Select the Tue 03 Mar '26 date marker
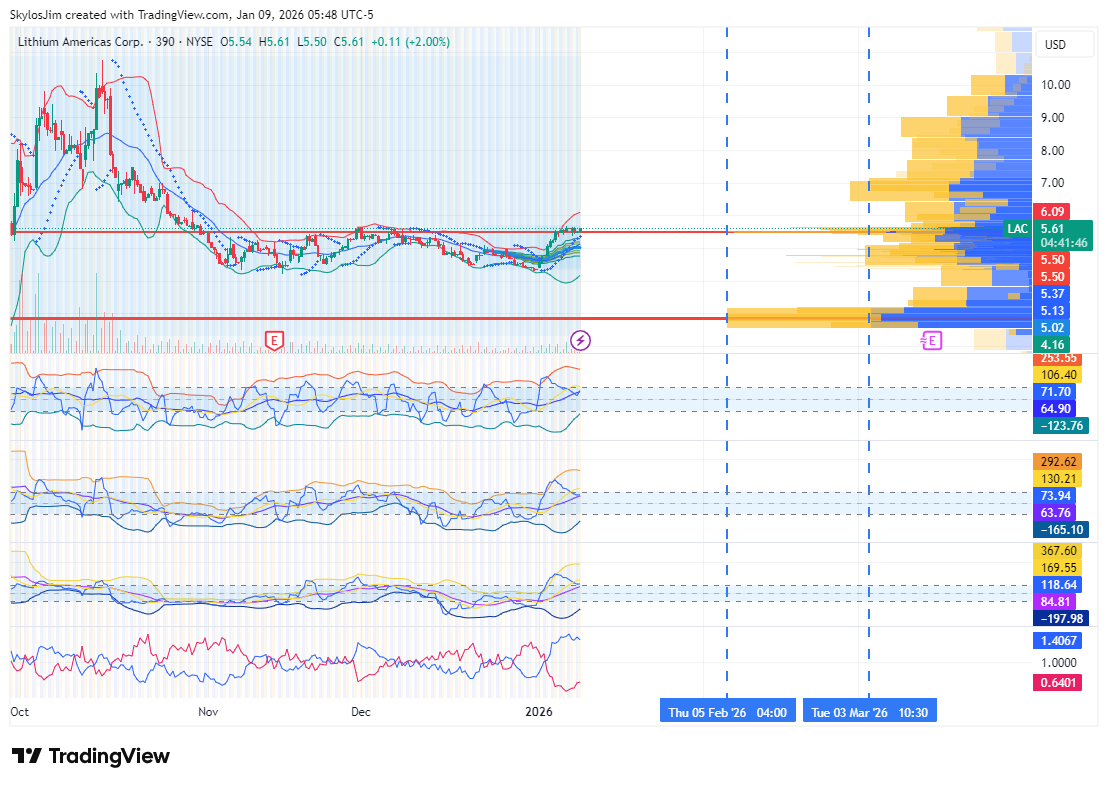This screenshot has width=1108, height=786. click(x=869, y=713)
